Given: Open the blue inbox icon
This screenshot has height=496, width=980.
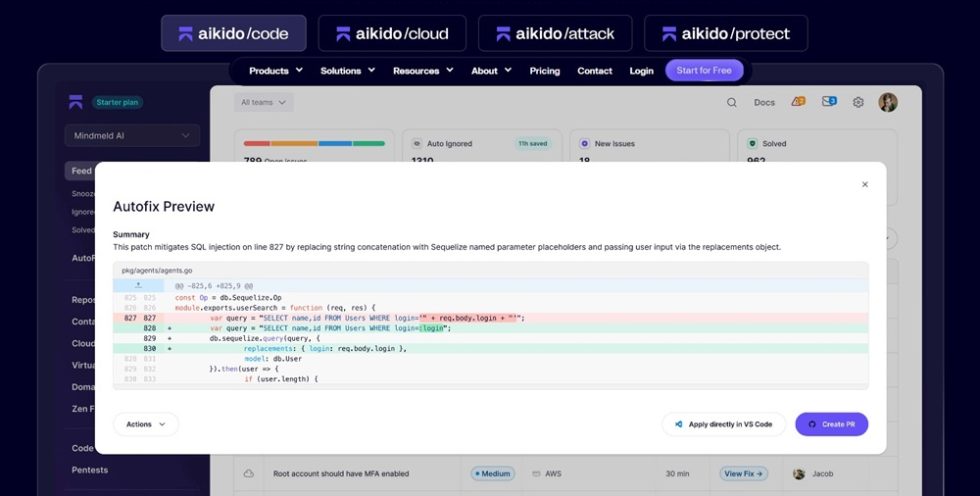Looking at the screenshot, I should point(829,101).
